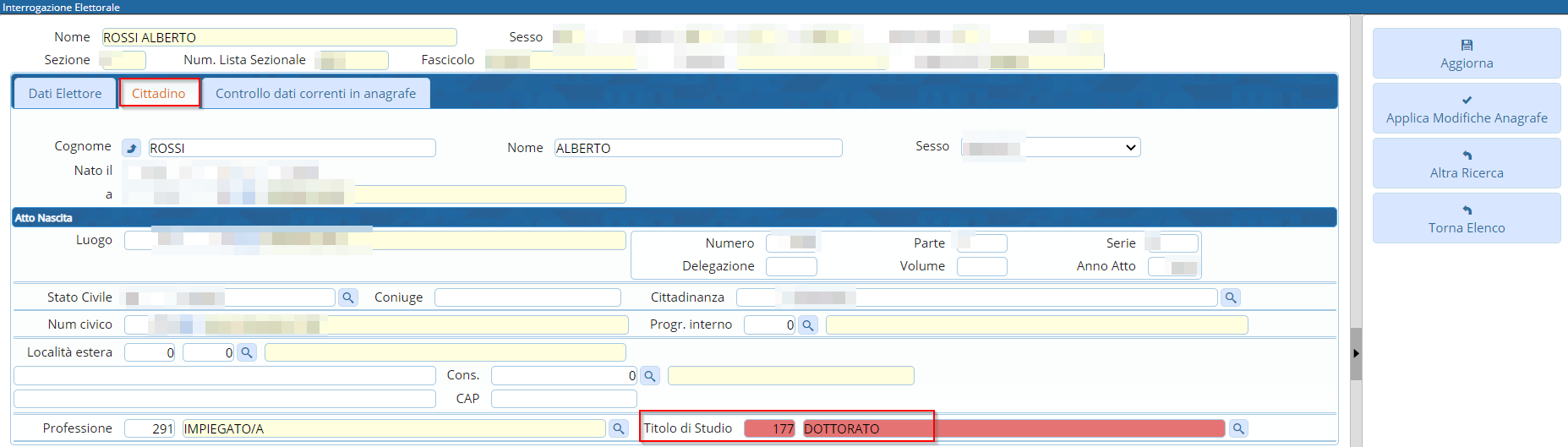1568x447 pixels.
Task: Open Stato Civile lookup magnifier
Action: click(347, 297)
